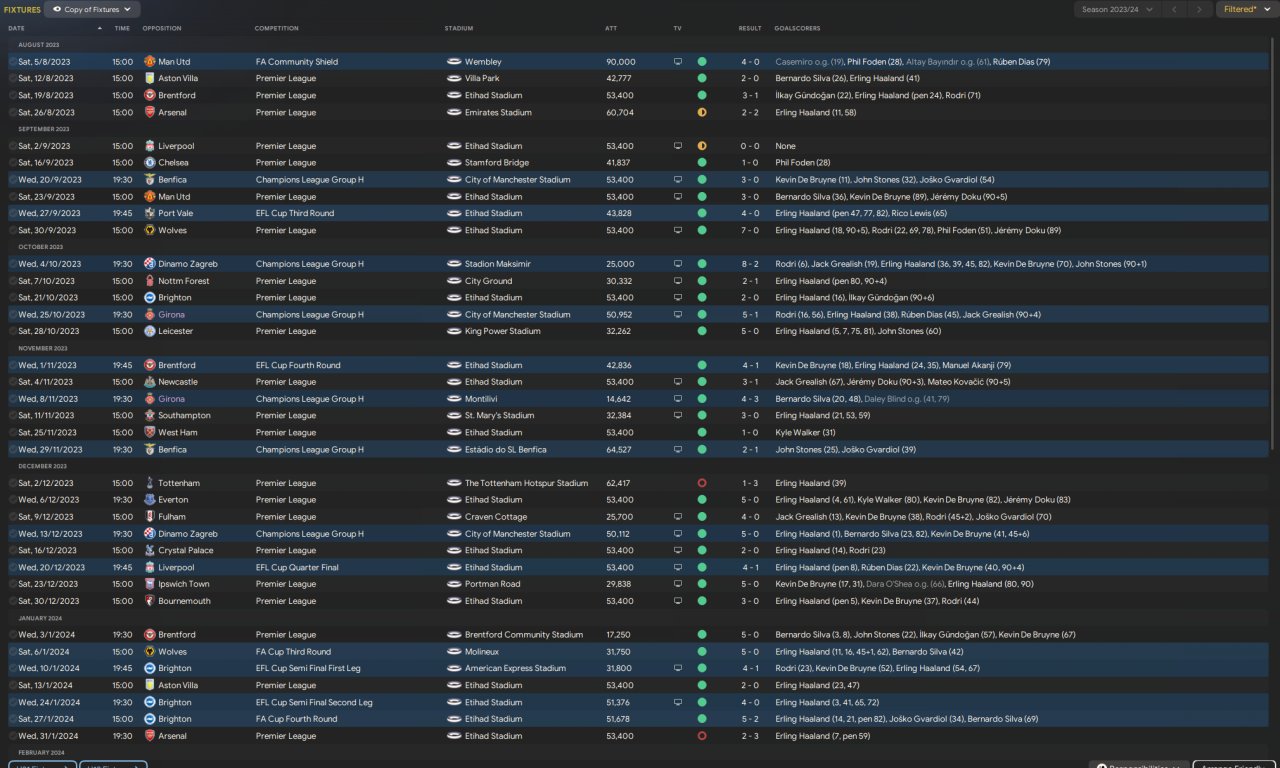Click the red loss indicator in the Tottenham row
The width and height of the screenshot is (1280, 768).
(702, 483)
